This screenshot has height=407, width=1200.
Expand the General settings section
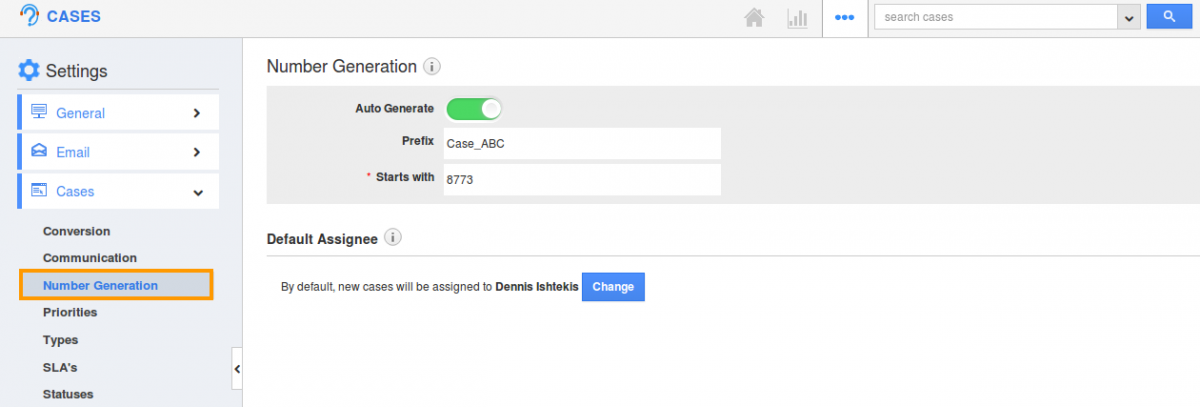118,113
